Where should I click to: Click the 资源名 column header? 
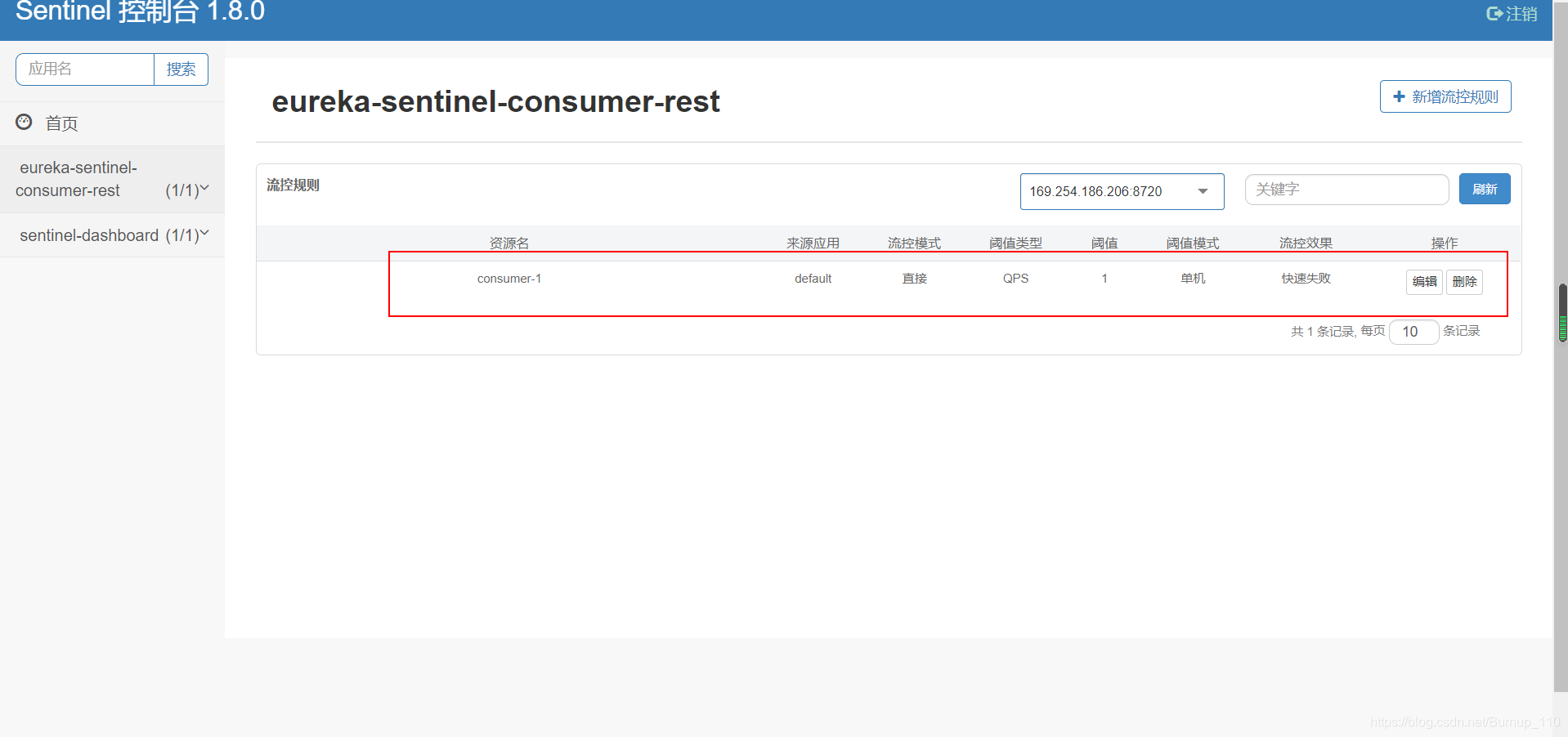509,243
